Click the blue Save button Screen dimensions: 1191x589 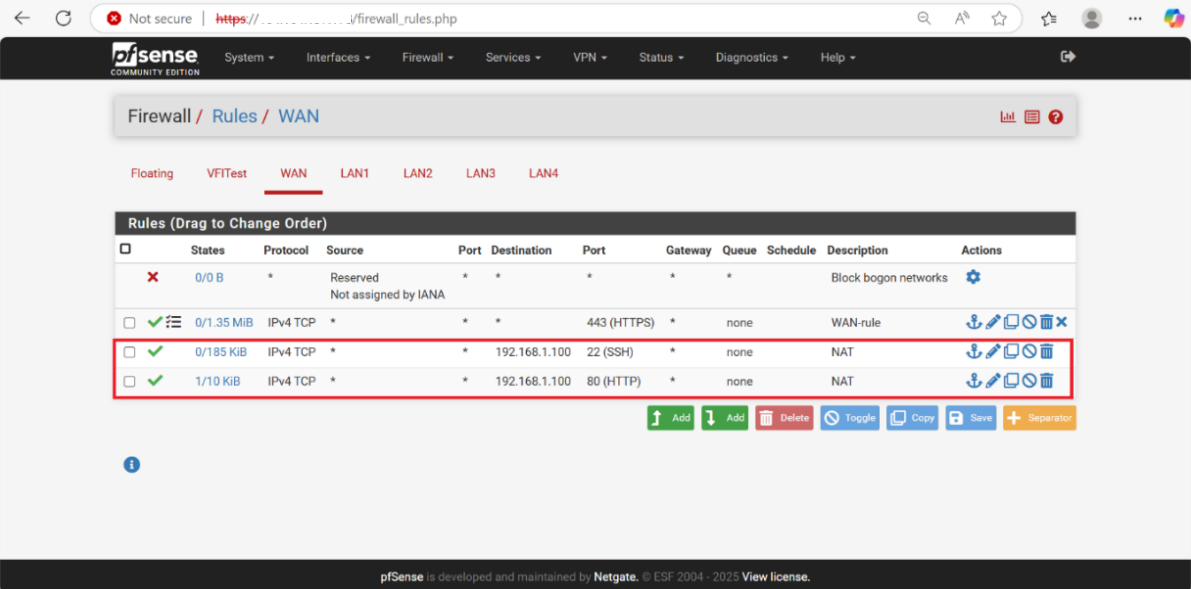971,418
